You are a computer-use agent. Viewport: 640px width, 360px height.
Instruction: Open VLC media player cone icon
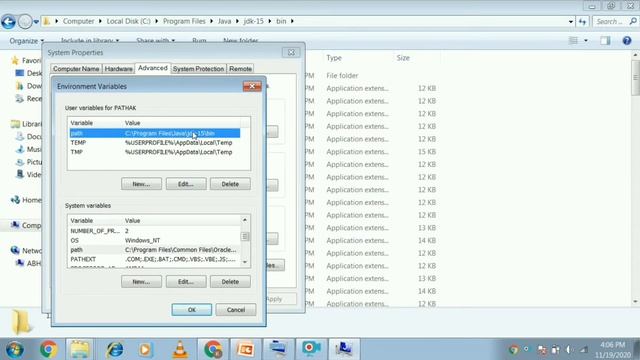(x=180, y=349)
